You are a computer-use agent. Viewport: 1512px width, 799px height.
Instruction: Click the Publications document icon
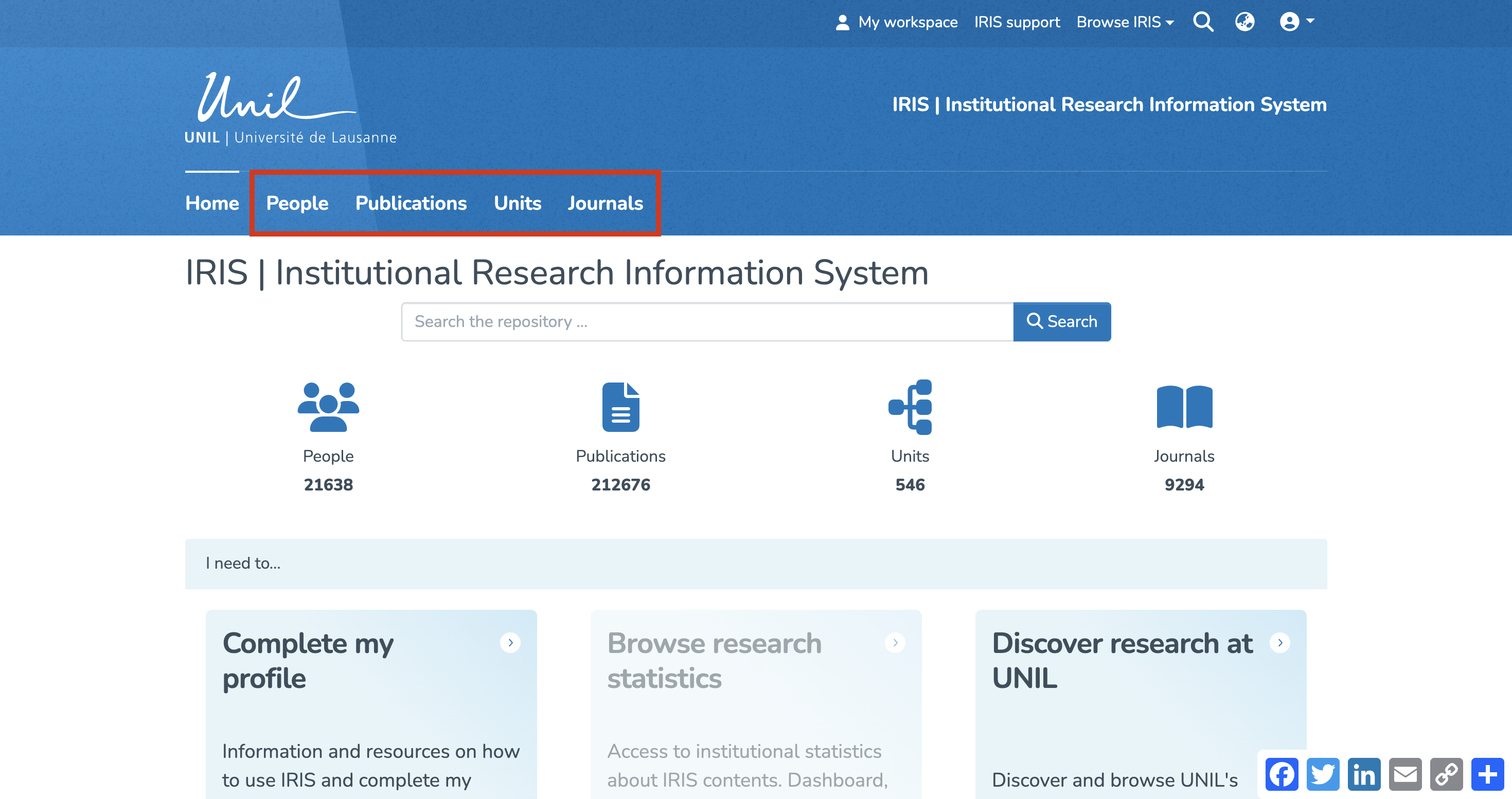click(x=620, y=407)
